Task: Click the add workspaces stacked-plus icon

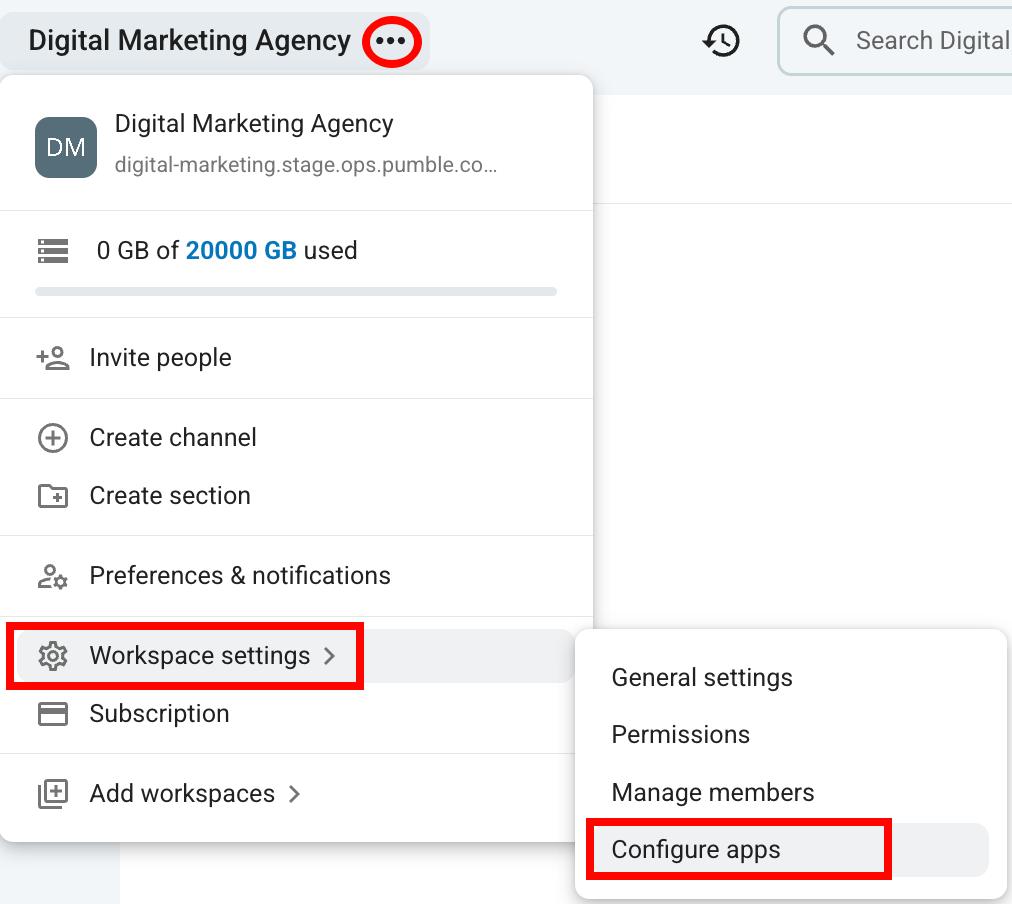Action: click(53, 794)
